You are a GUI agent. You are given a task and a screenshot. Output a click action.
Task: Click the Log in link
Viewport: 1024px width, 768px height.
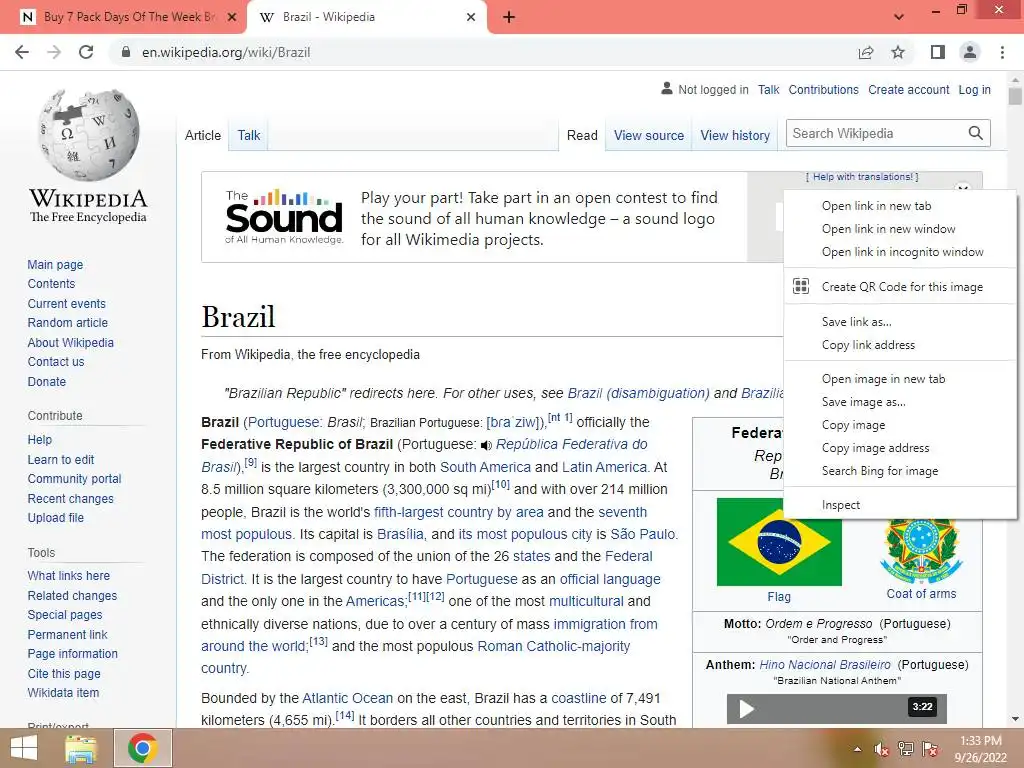[x=974, y=90]
